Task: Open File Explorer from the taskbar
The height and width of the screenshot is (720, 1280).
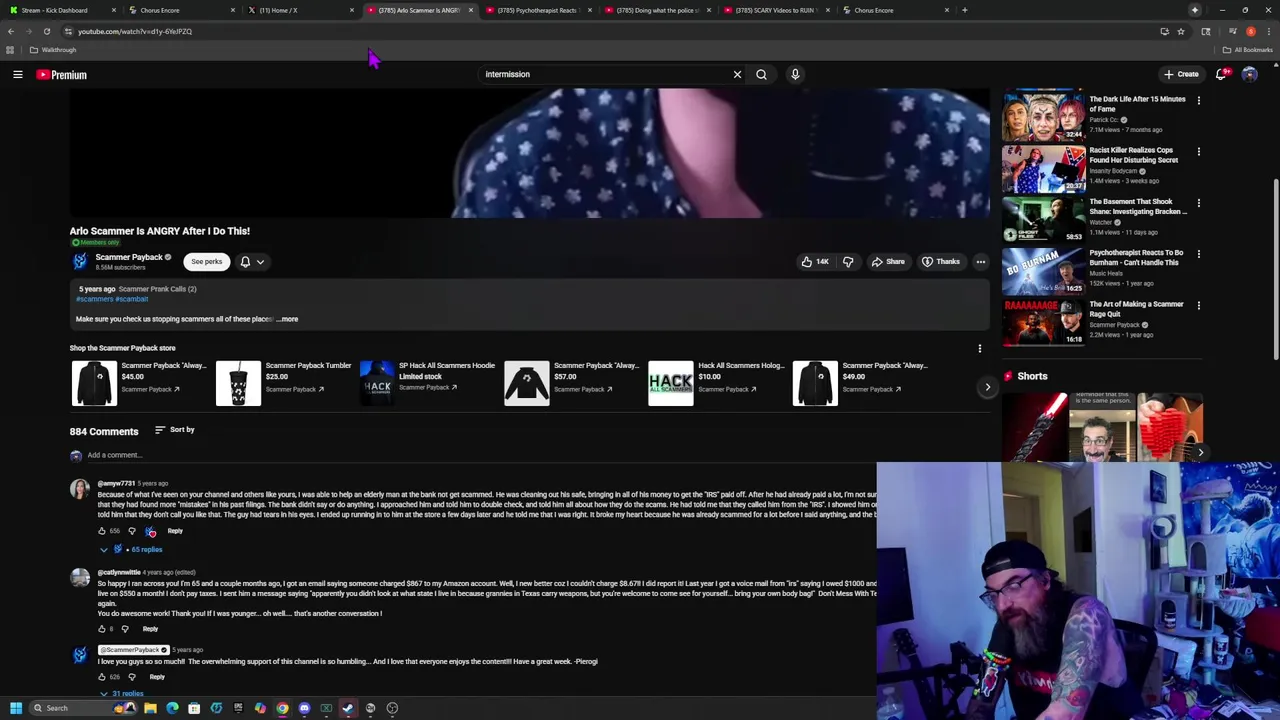Action: (x=150, y=708)
